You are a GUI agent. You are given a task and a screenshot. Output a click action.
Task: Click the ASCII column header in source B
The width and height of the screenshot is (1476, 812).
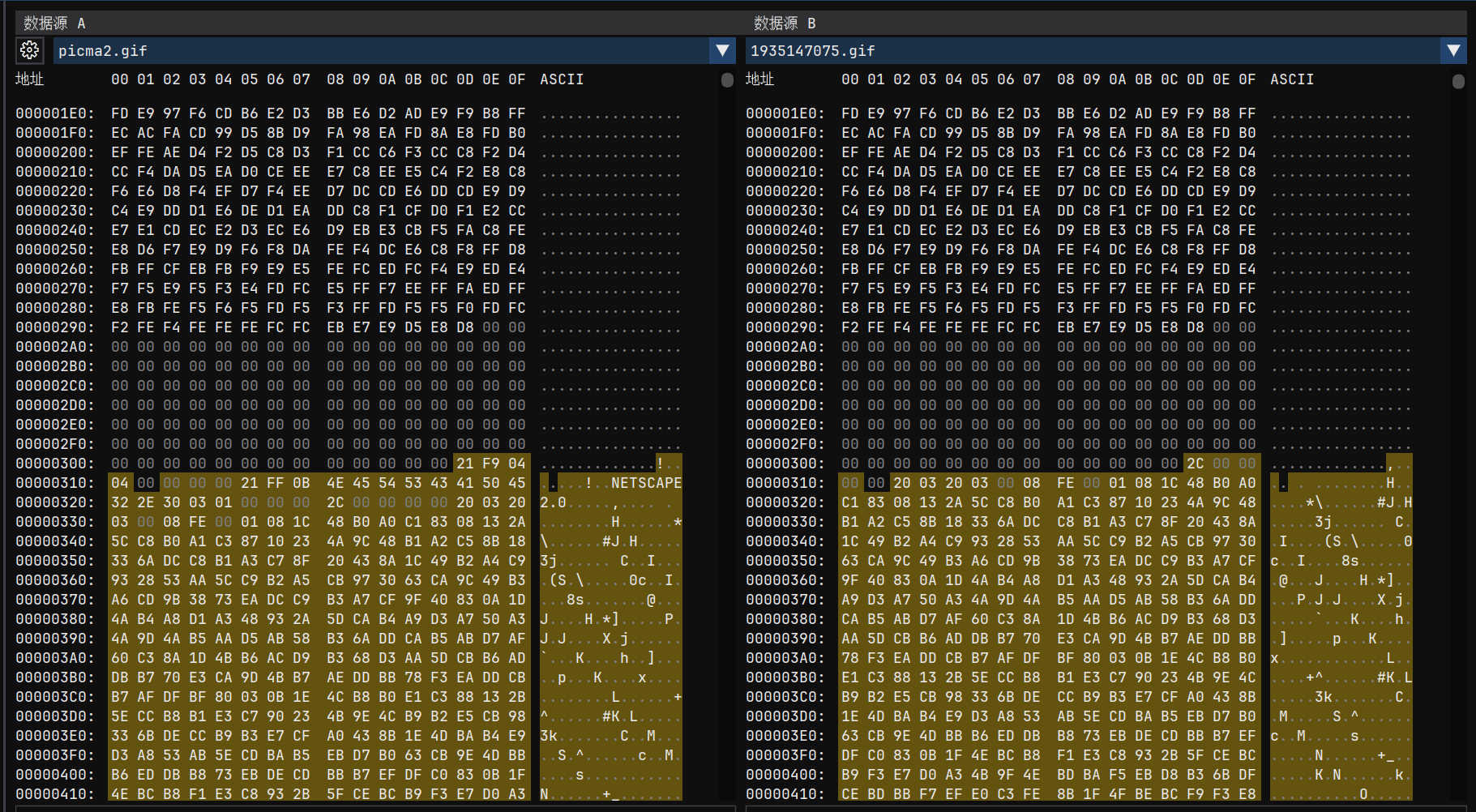click(1292, 79)
